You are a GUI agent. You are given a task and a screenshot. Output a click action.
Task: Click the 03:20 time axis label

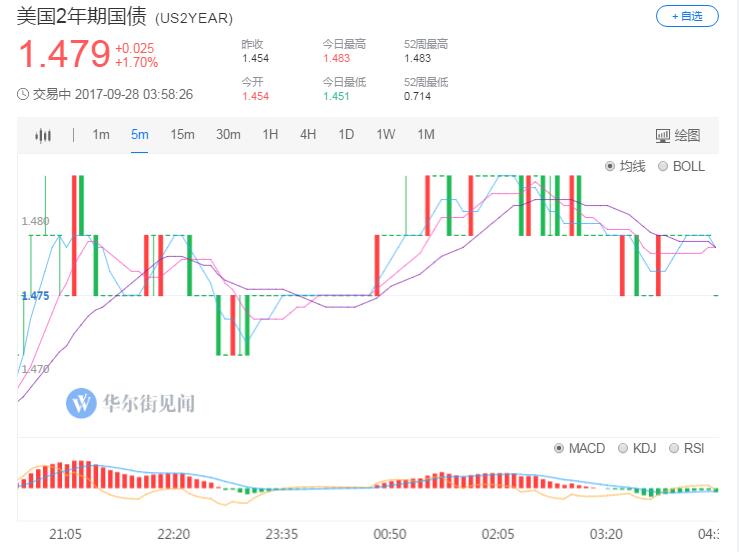click(606, 535)
